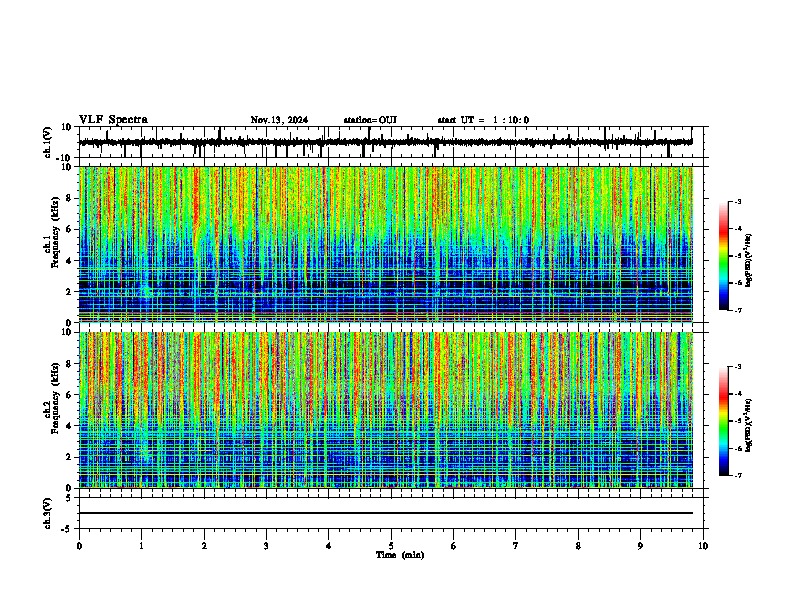The height and width of the screenshot is (612, 792).
Task: Click the 'ch.1(V)' waveform axis label
Action: [x=47, y=142]
